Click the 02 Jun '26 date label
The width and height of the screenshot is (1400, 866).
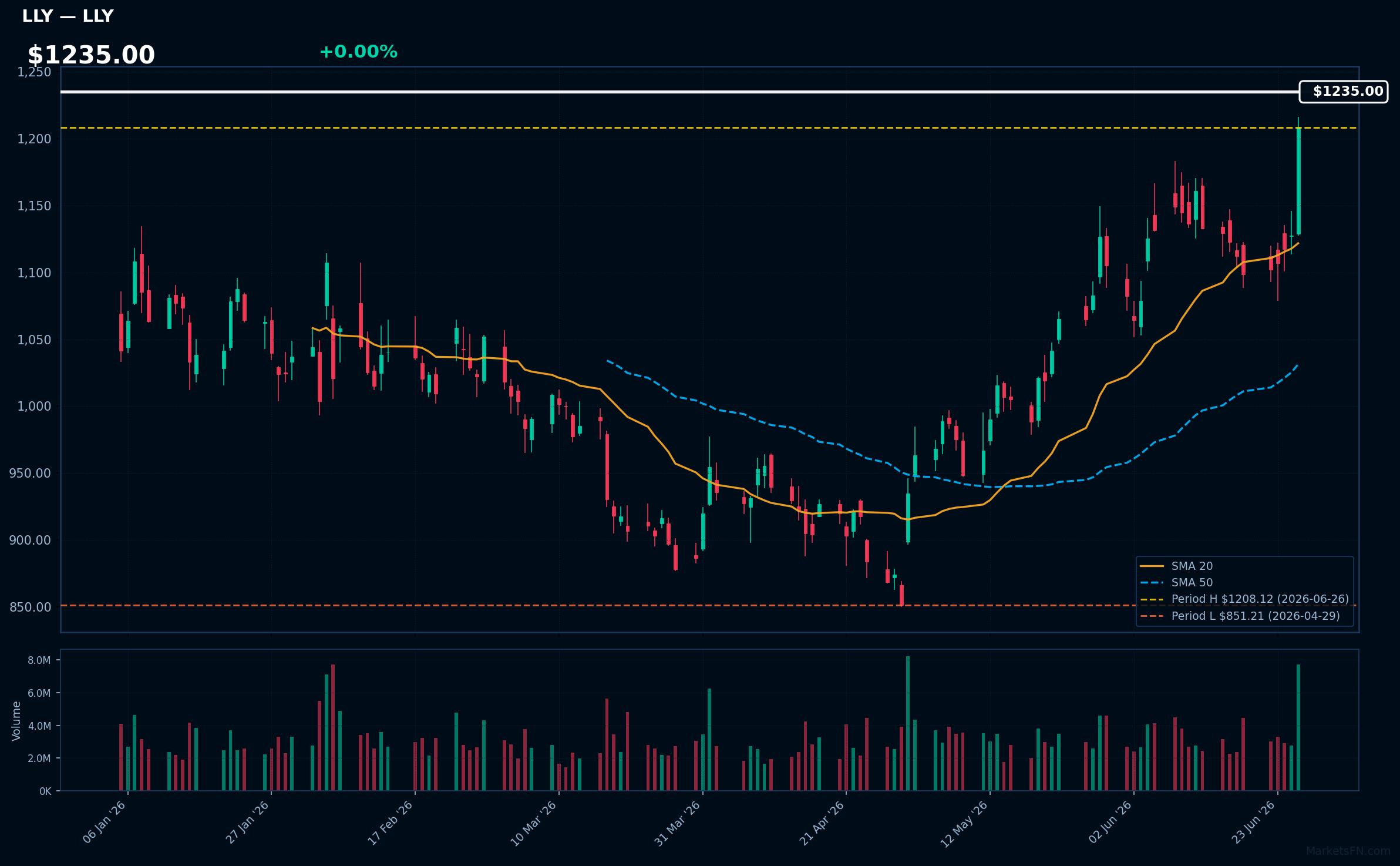(1110, 823)
